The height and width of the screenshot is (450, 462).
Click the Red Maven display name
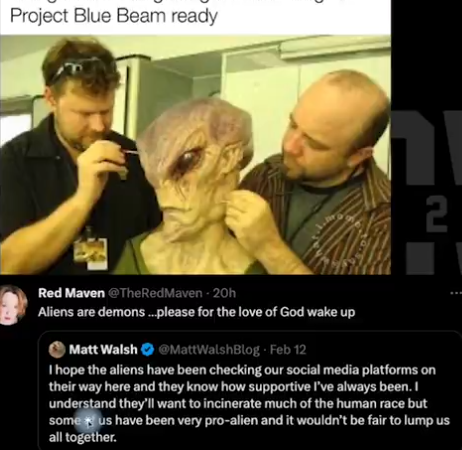tap(71, 293)
